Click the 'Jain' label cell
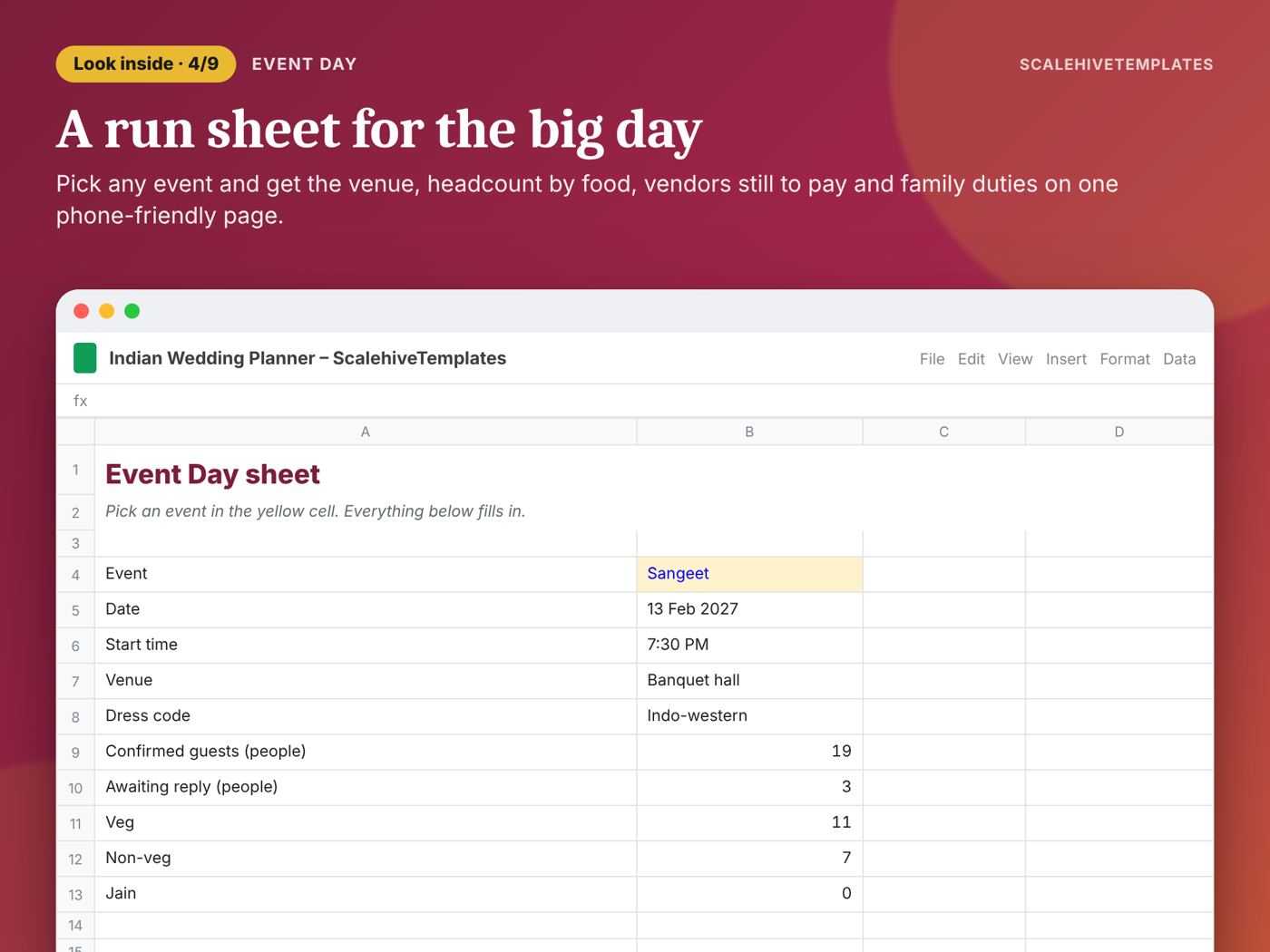Image resolution: width=1270 pixels, height=952 pixels. (366, 893)
